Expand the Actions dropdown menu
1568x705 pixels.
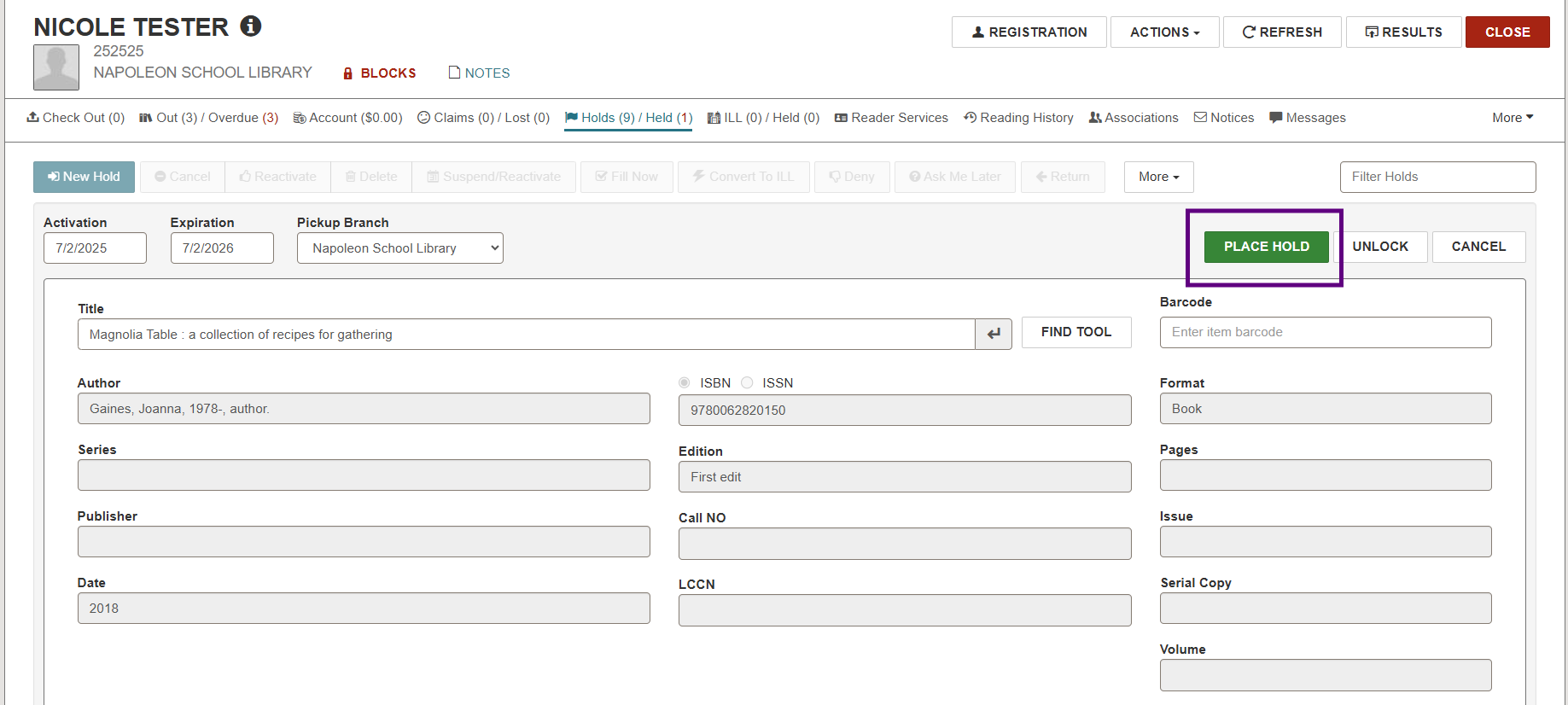coord(1164,32)
